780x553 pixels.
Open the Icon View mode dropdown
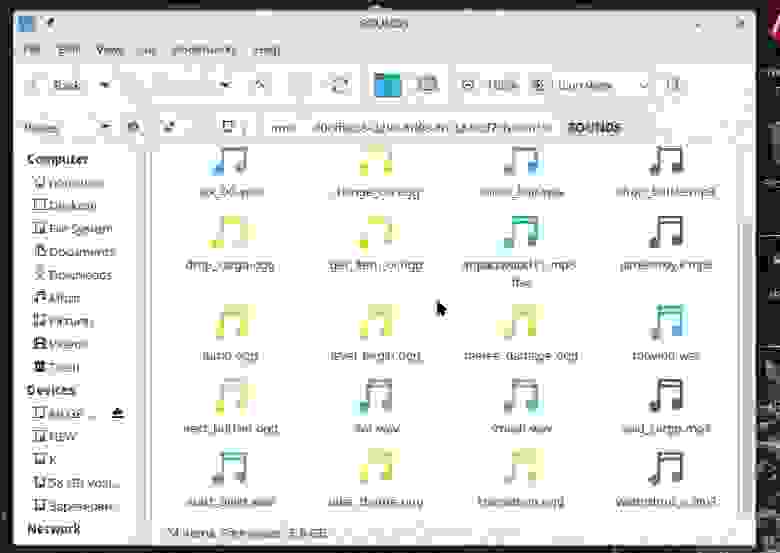603,85
